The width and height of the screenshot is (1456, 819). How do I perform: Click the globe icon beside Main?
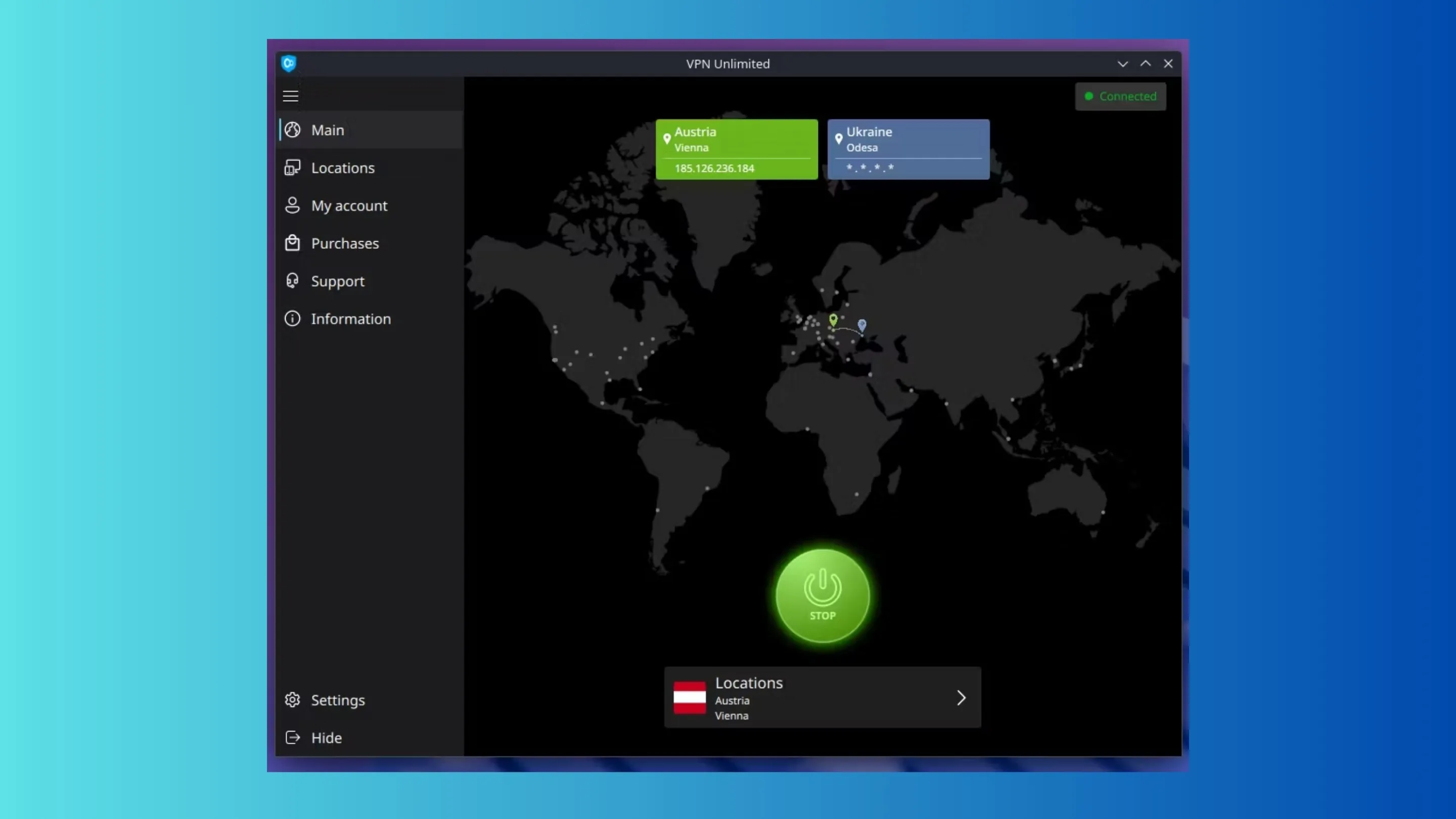click(292, 130)
